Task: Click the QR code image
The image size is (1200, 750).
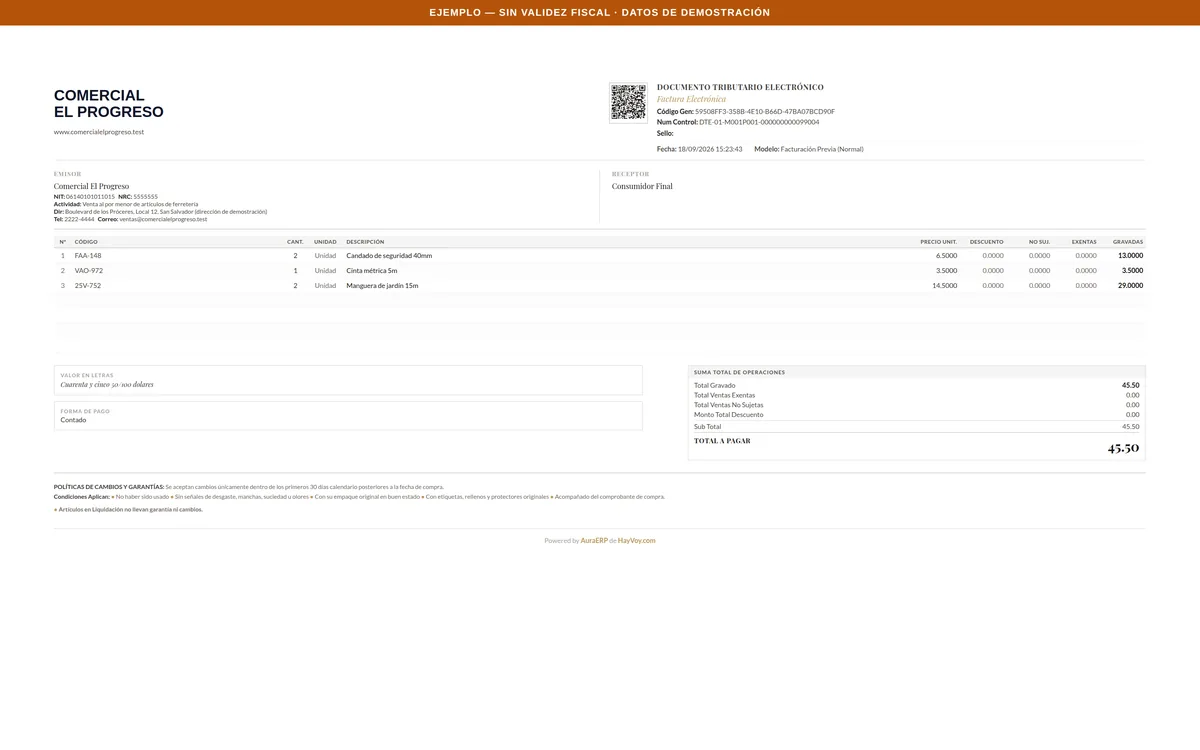Action: coord(628,103)
